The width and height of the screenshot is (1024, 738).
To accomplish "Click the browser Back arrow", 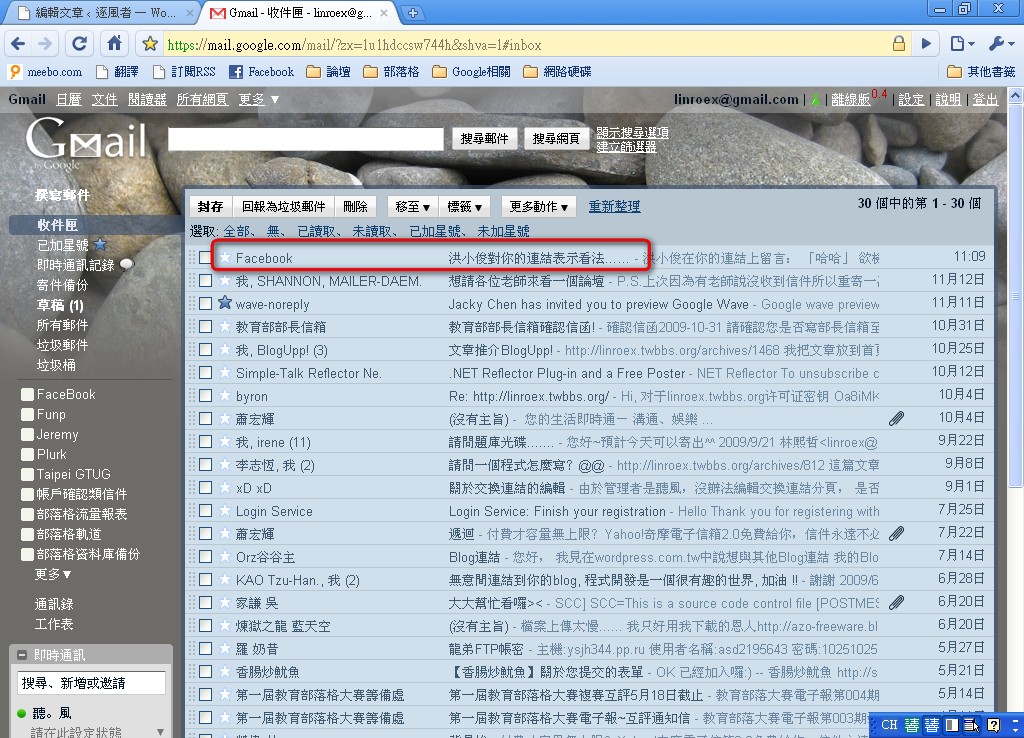I will pos(18,44).
